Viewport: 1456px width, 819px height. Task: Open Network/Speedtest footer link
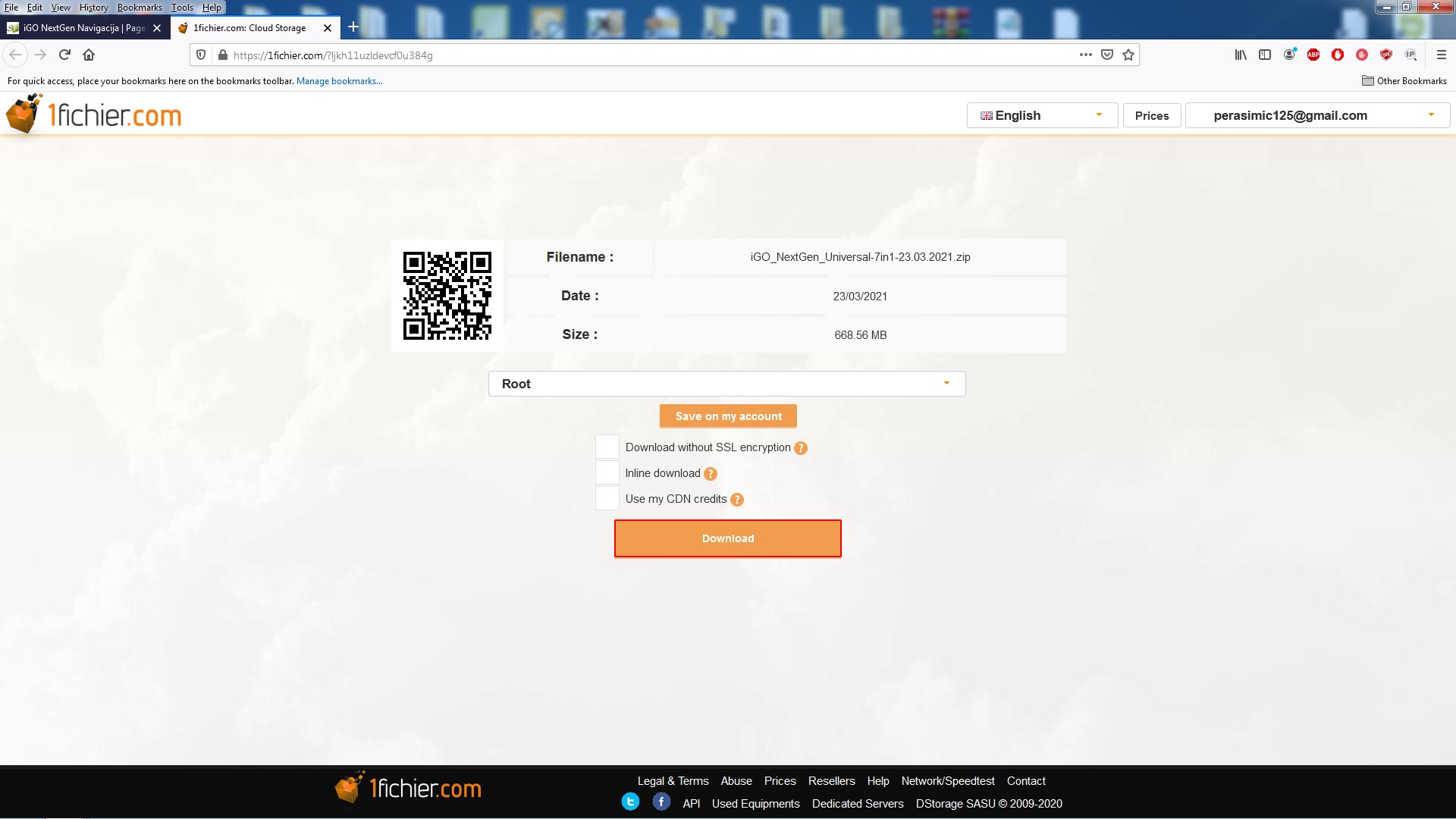click(948, 781)
